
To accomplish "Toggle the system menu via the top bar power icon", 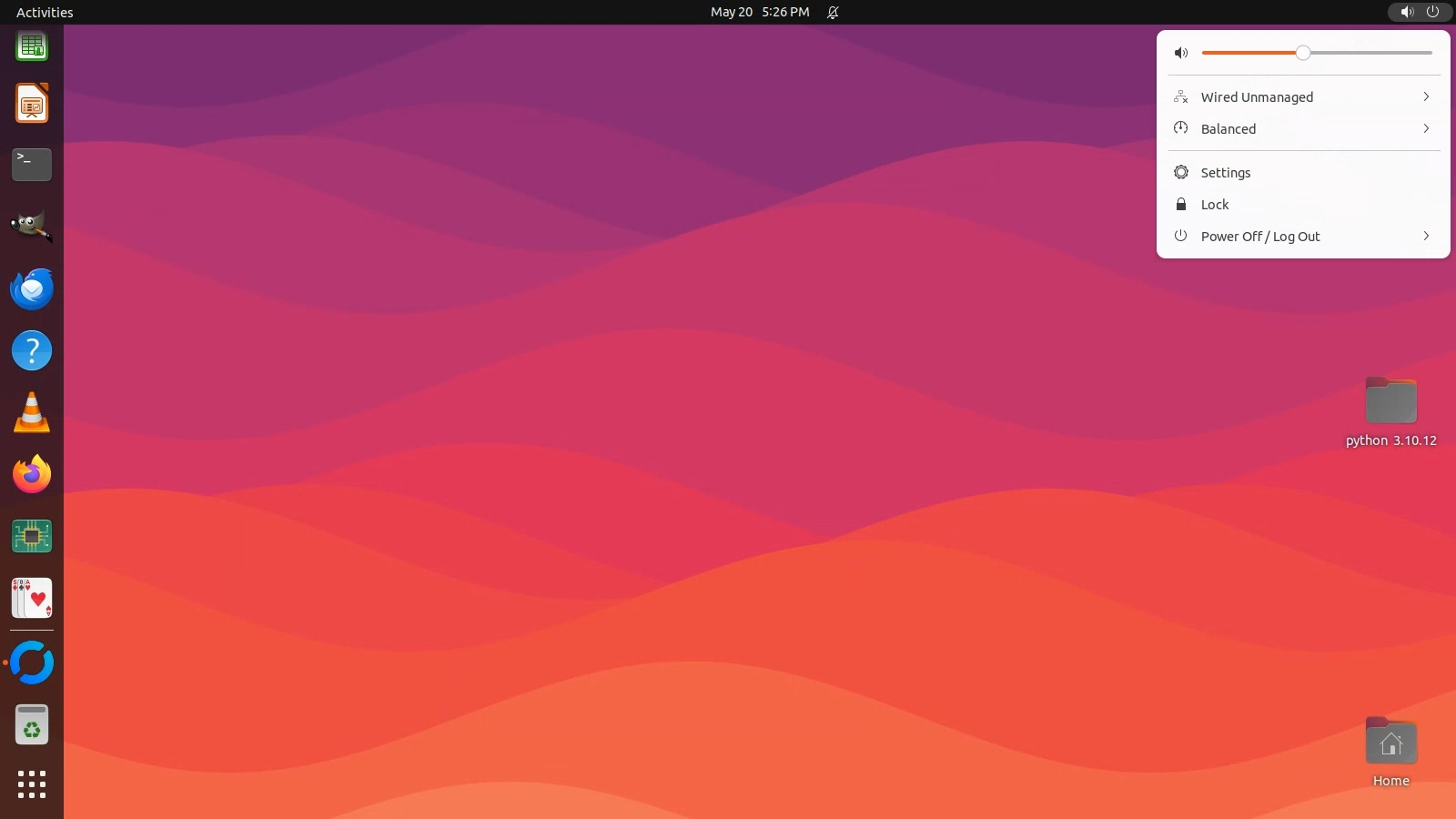I will [x=1432, y=12].
